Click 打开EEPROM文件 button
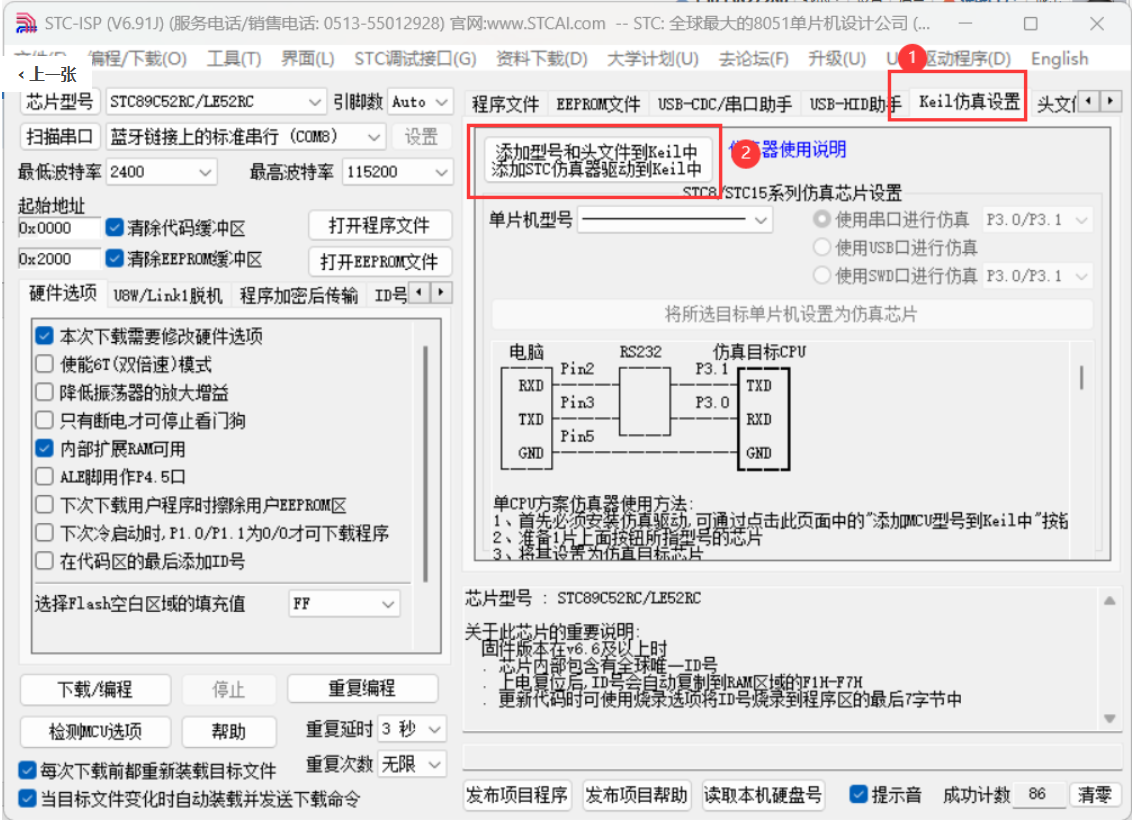 pos(382,263)
